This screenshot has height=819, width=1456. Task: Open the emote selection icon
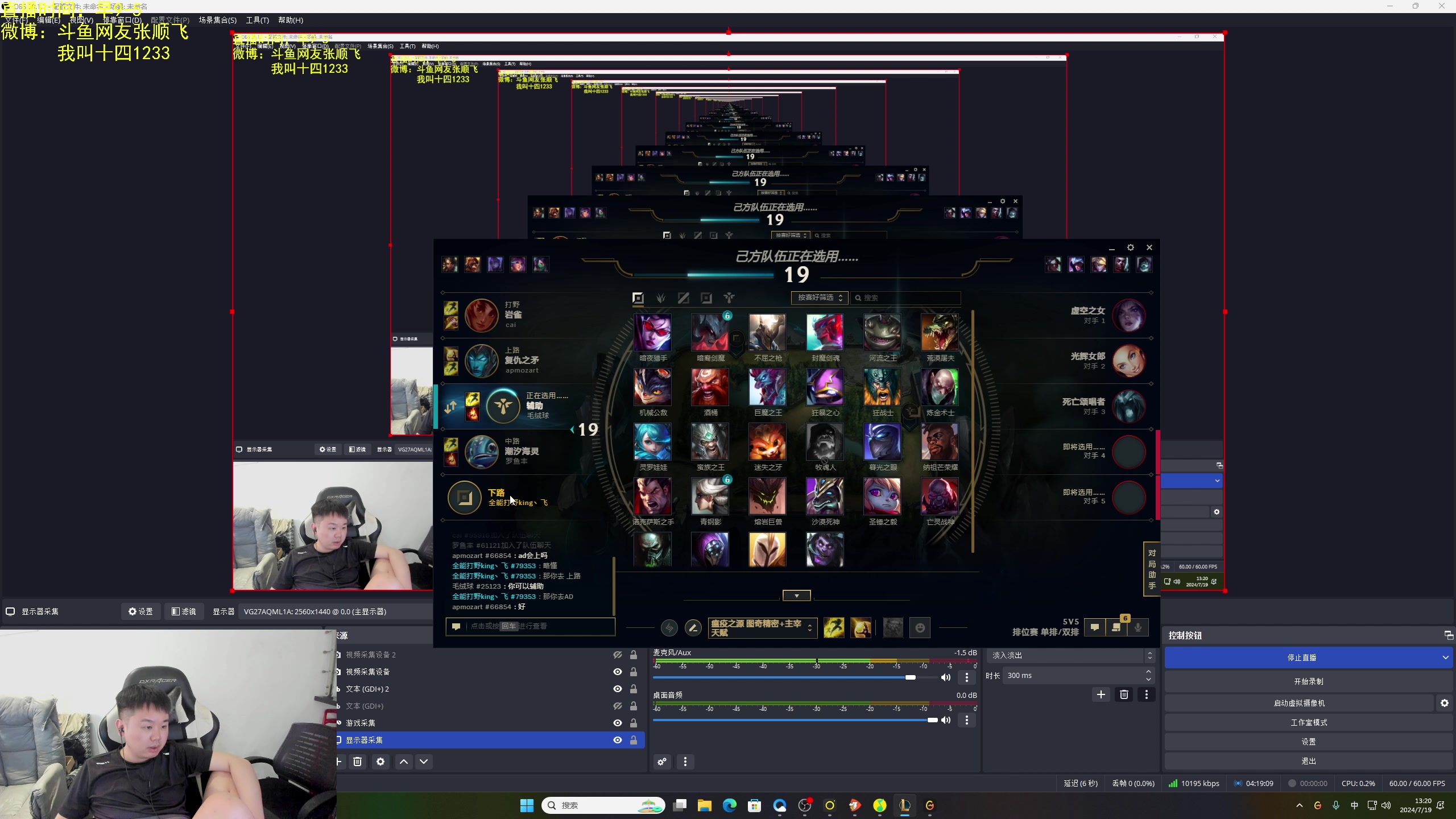(920, 628)
